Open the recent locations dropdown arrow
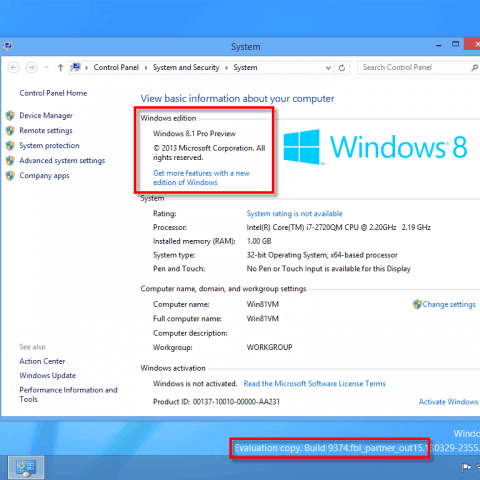This screenshot has width=480, height=480. coord(47,68)
